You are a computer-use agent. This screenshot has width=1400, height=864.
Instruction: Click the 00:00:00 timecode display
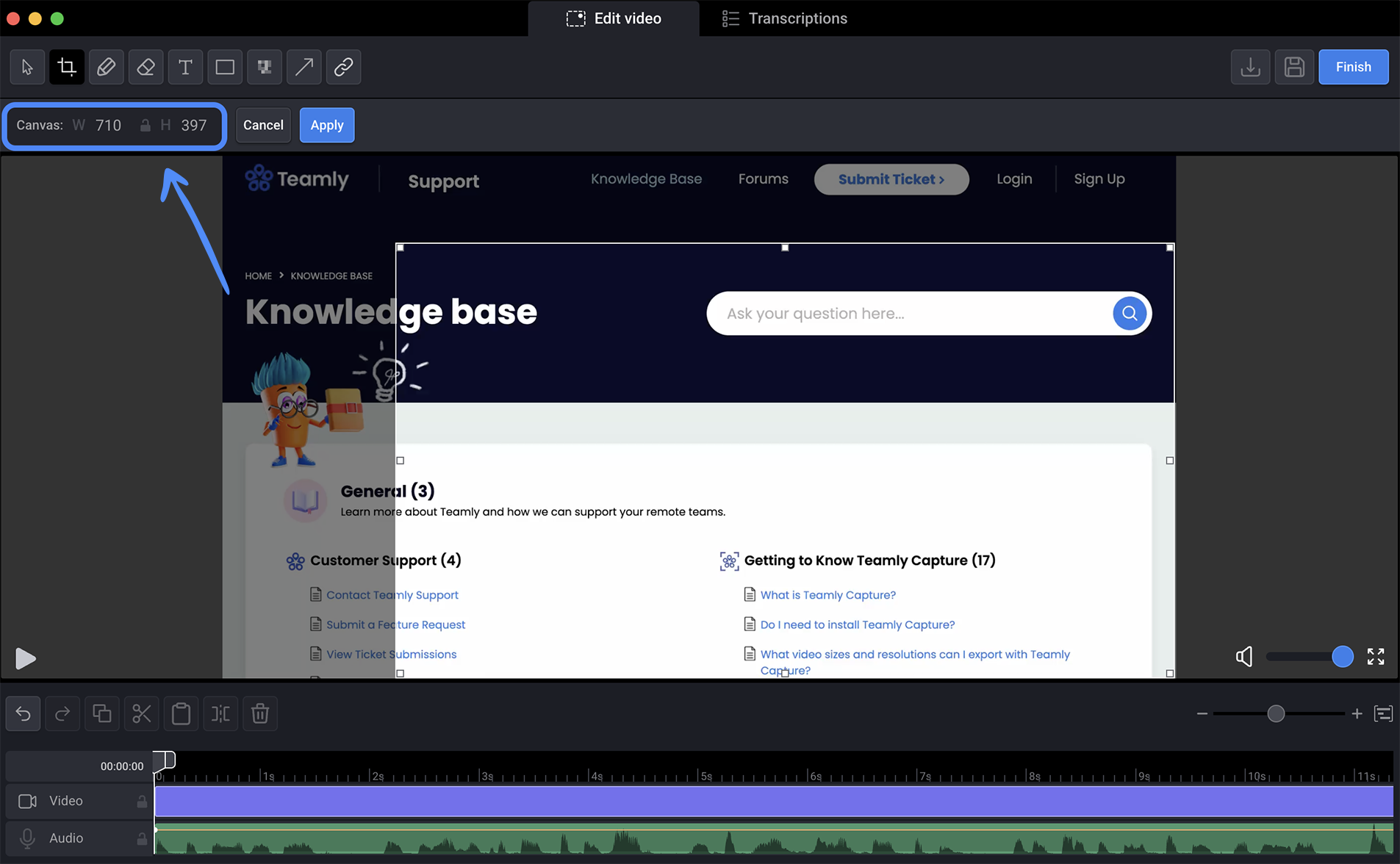[121, 766]
